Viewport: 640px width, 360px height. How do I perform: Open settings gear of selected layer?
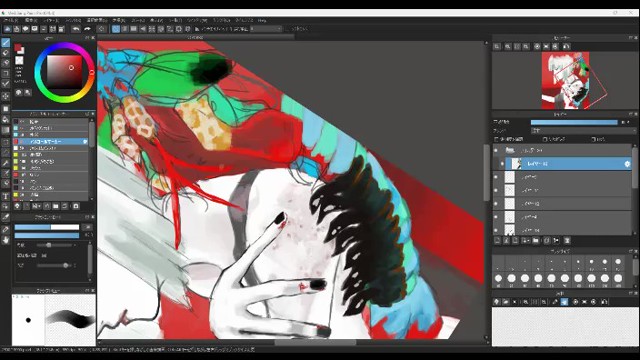pos(627,164)
